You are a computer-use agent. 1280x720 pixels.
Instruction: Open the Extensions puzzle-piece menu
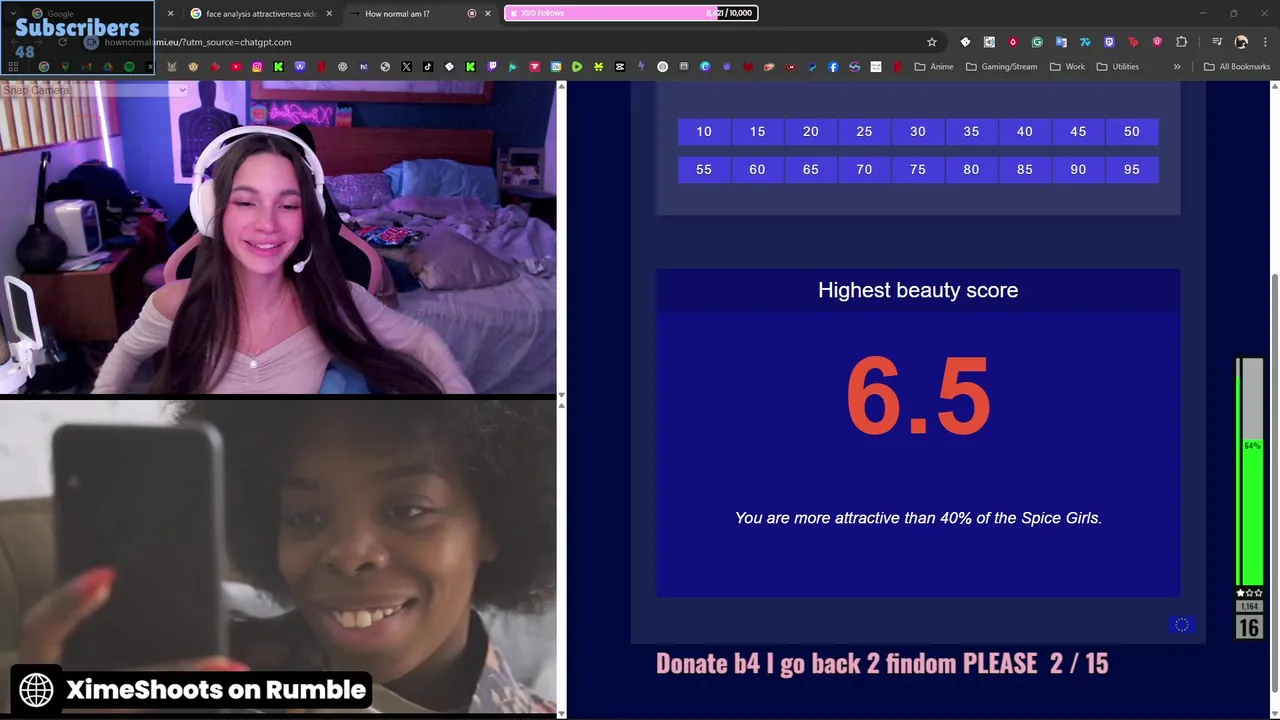1182,42
